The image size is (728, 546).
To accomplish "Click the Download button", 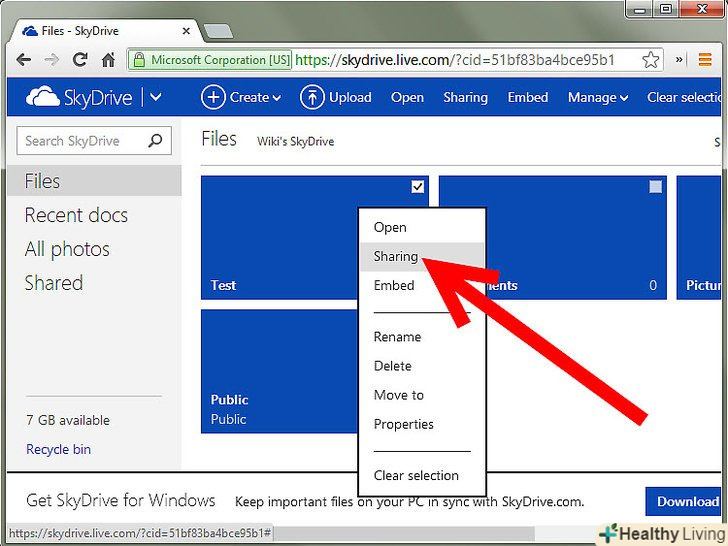I will click(683, 501).
